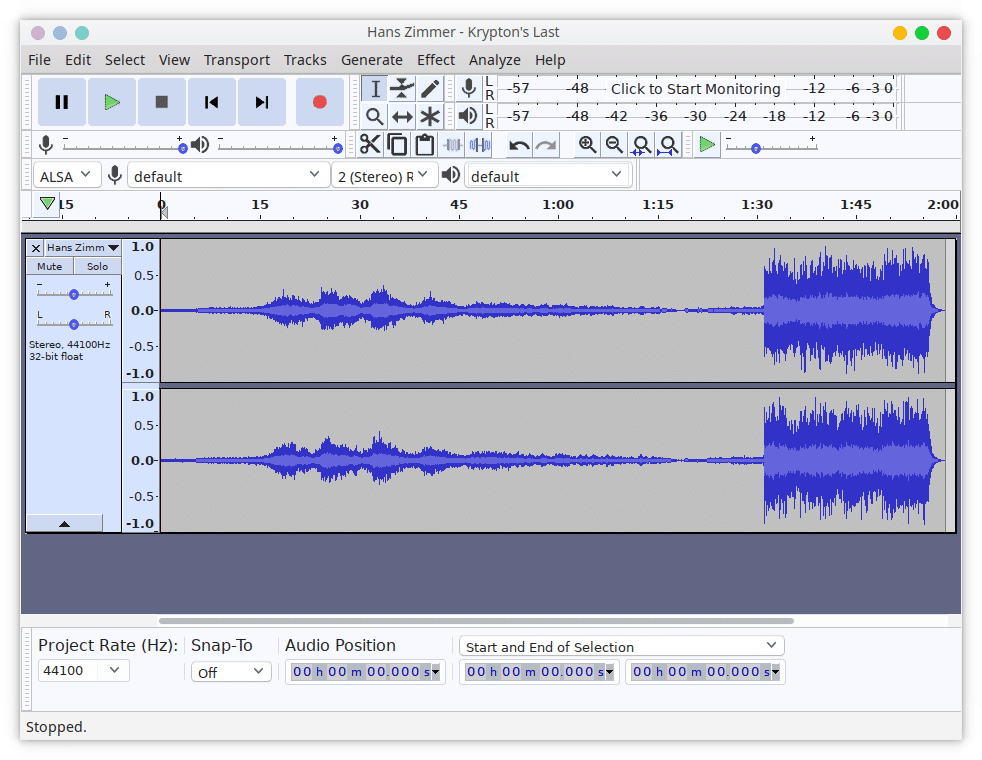This screenshot has height=760, width=982.
Task: Open Audio Position time format arrow
Action: pyautogui.click(x=435, y=672)
